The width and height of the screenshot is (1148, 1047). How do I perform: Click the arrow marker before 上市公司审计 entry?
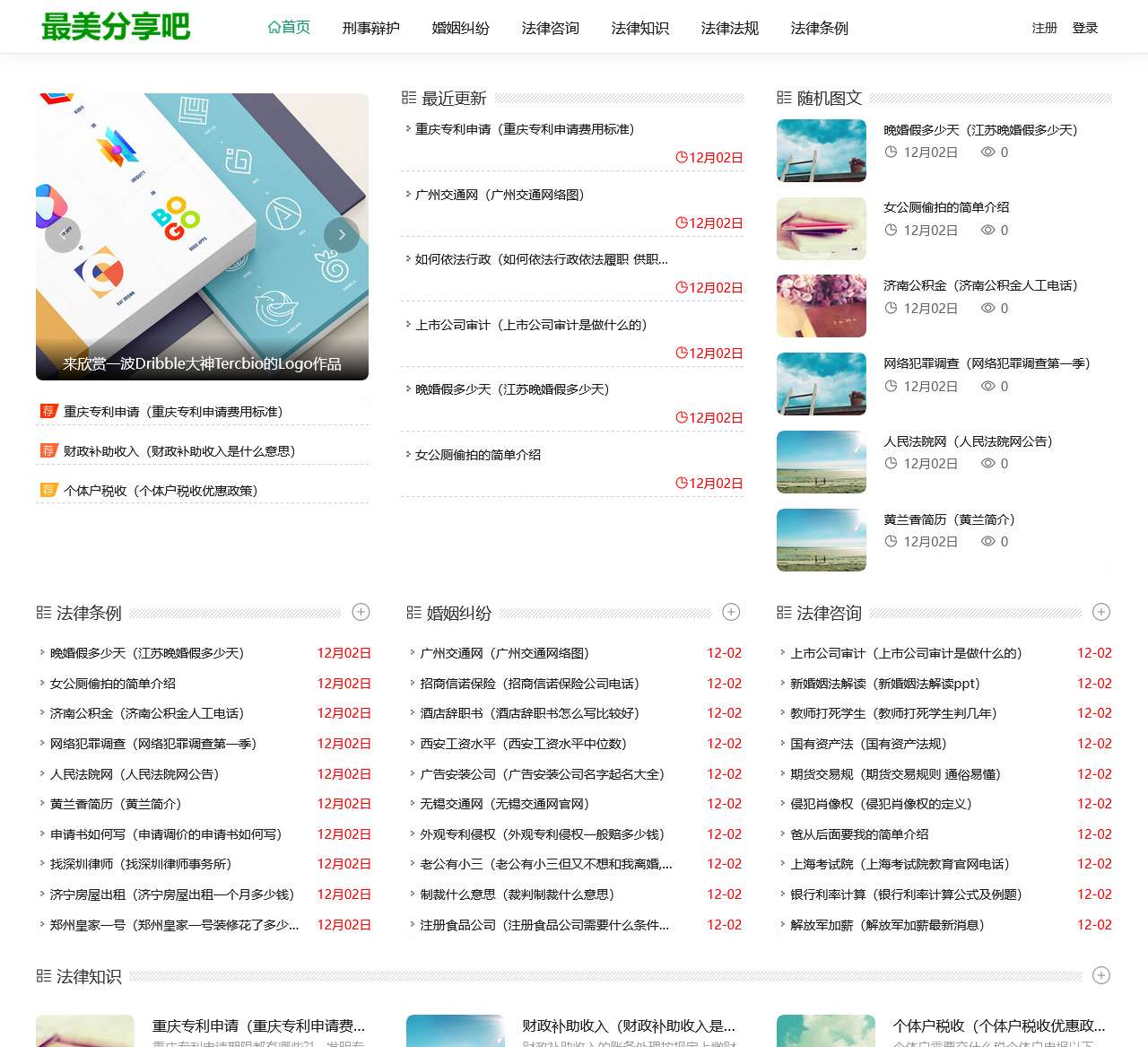pos(407,325)
